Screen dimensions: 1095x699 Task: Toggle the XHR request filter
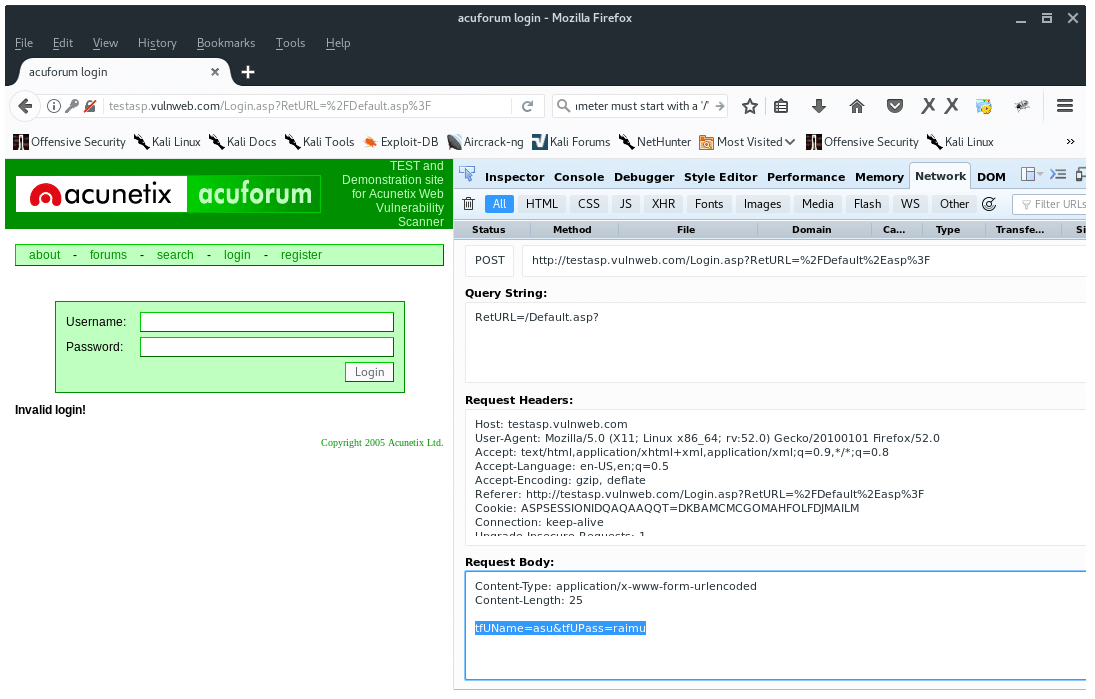pos(663,204)
